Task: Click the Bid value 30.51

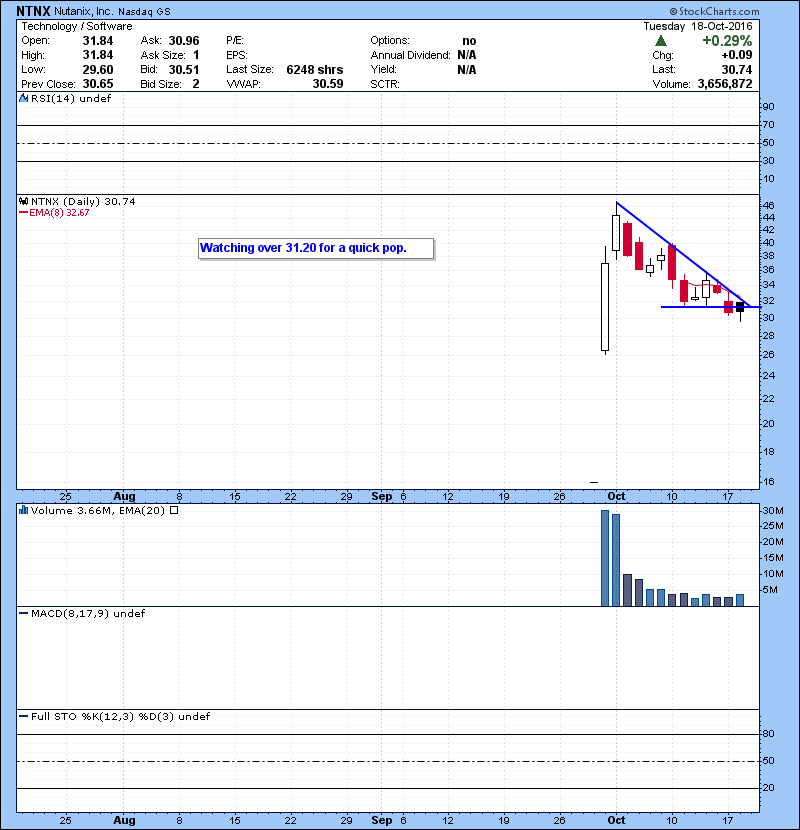Action: click(184, 69)
